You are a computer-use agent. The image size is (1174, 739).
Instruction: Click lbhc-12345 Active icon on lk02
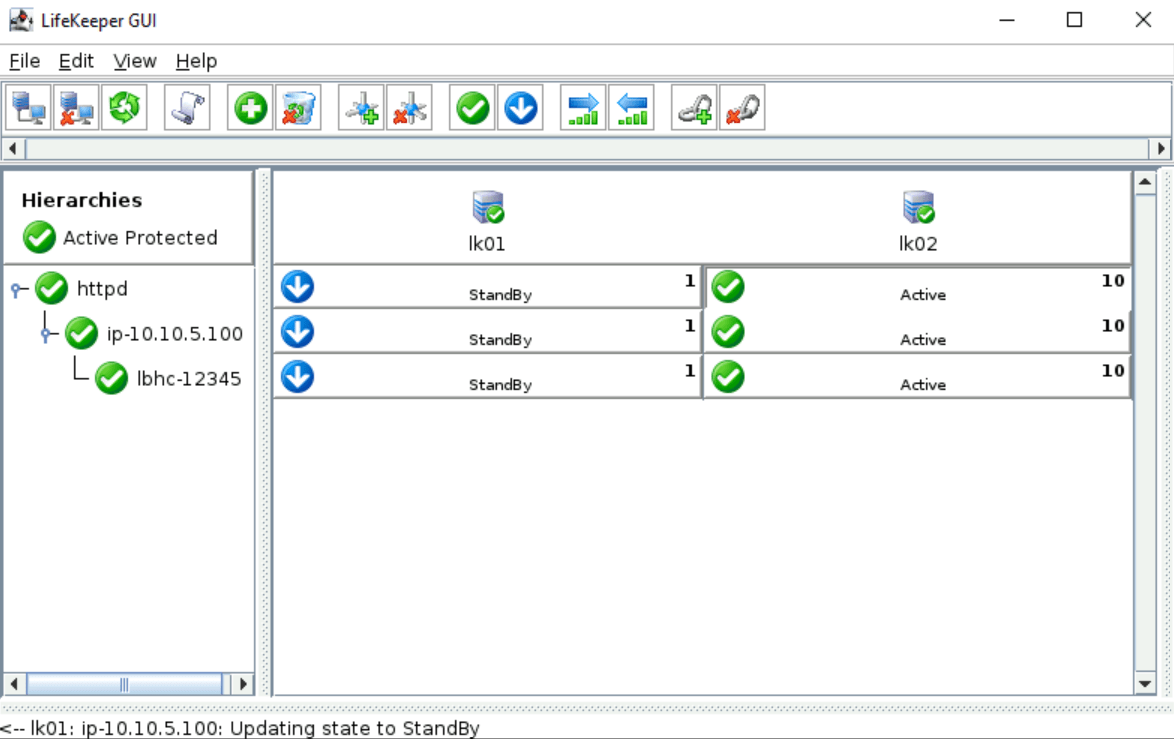(x=729, y=377)
